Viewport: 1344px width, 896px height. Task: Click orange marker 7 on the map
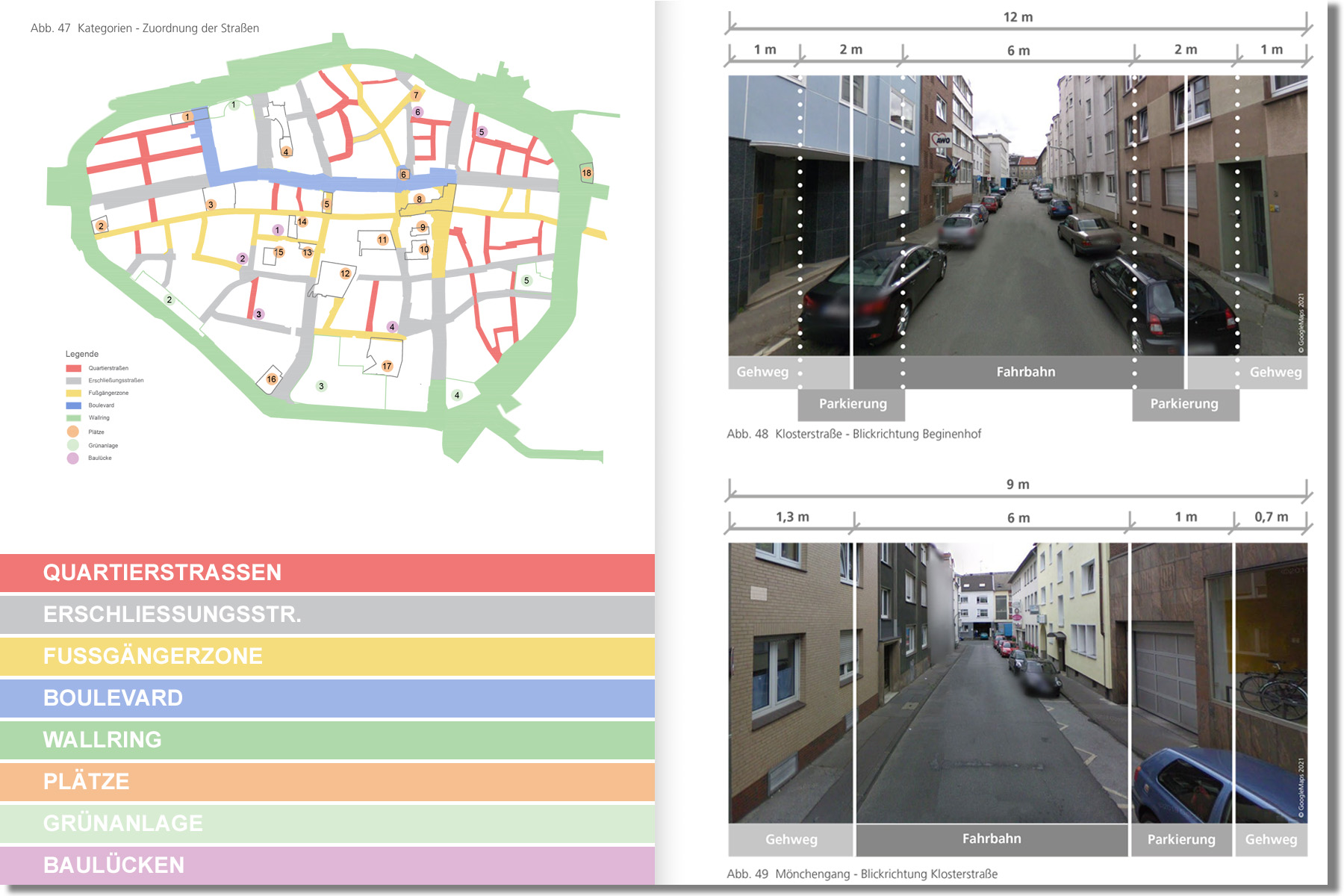tap(416, 95)
